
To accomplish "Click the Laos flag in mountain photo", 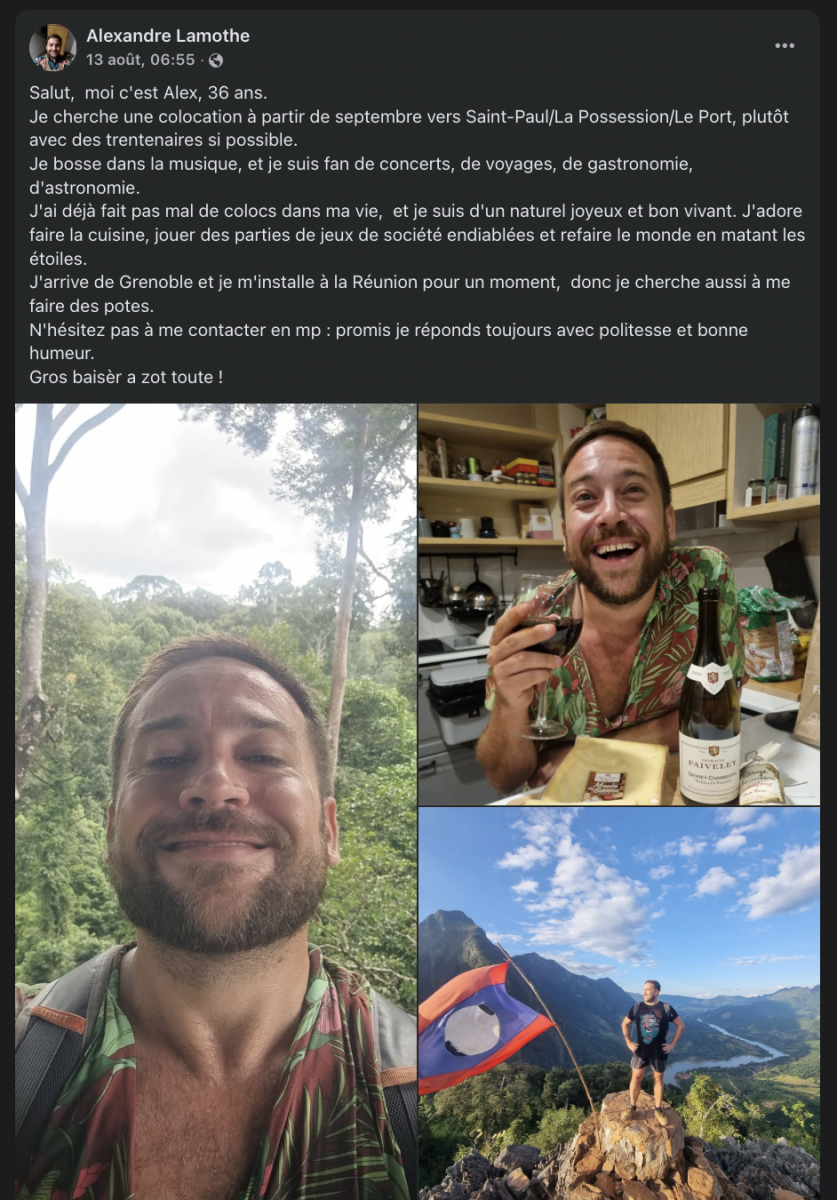I will [x=480, y=1025].
